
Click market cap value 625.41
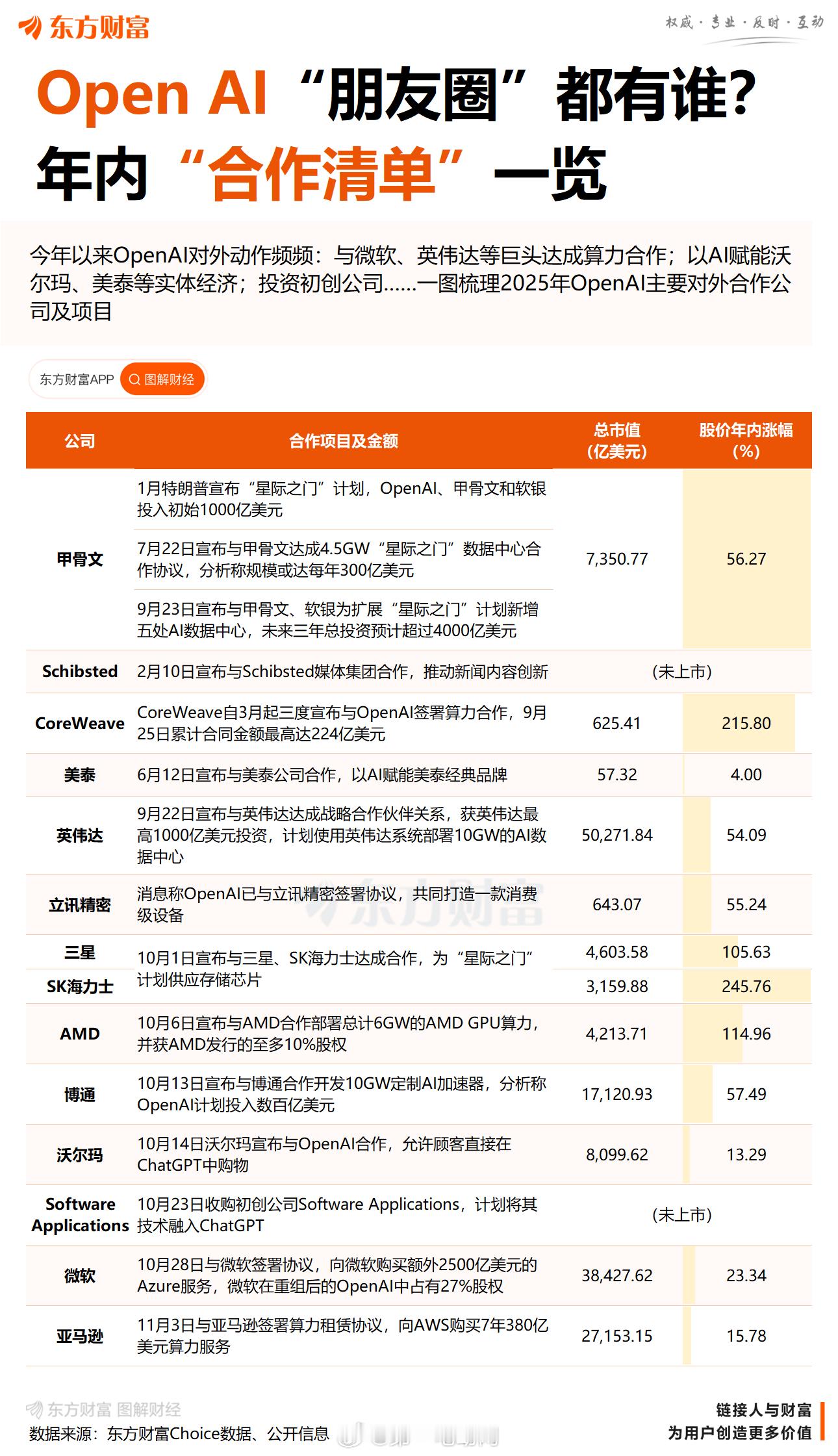[x=617, y=723]
